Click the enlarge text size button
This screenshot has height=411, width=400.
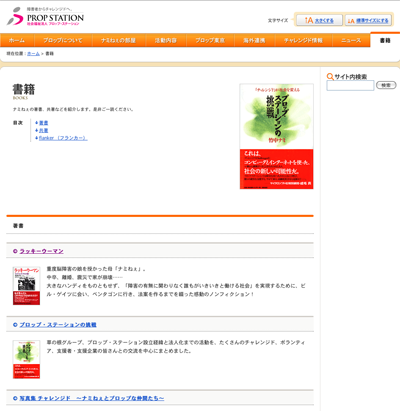(x=319, y=20)
